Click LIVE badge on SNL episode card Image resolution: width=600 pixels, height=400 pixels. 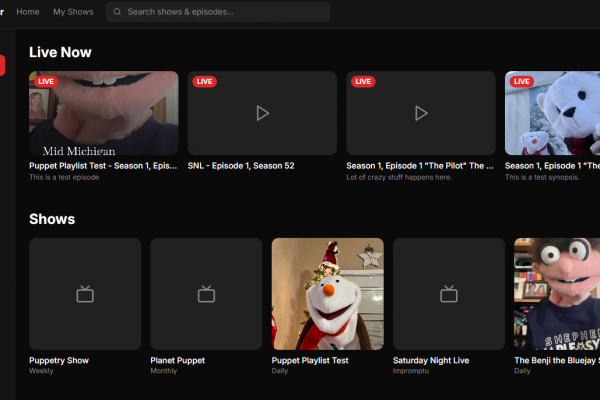[x=204, y=81]
